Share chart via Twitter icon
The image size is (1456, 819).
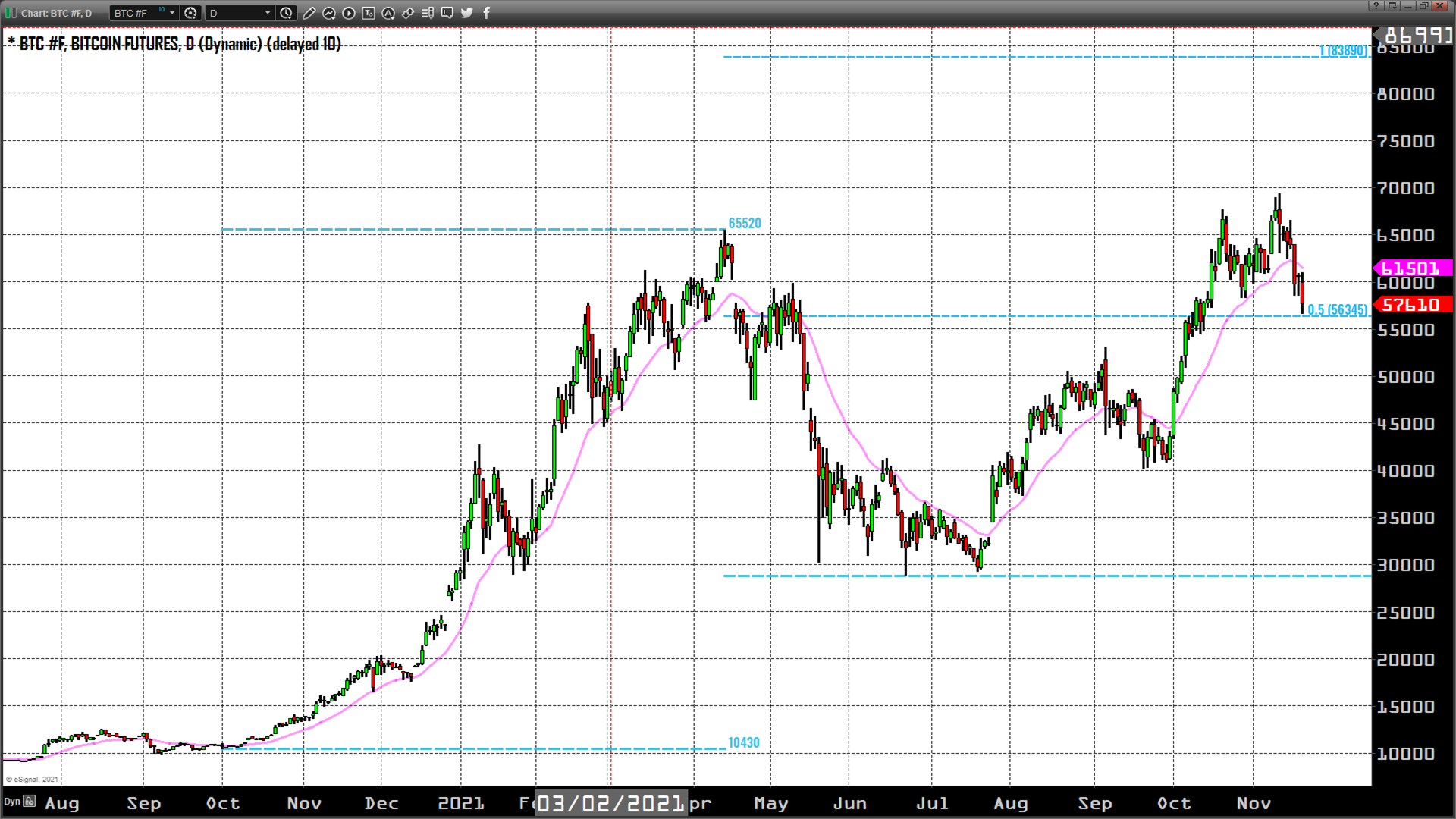467,13
